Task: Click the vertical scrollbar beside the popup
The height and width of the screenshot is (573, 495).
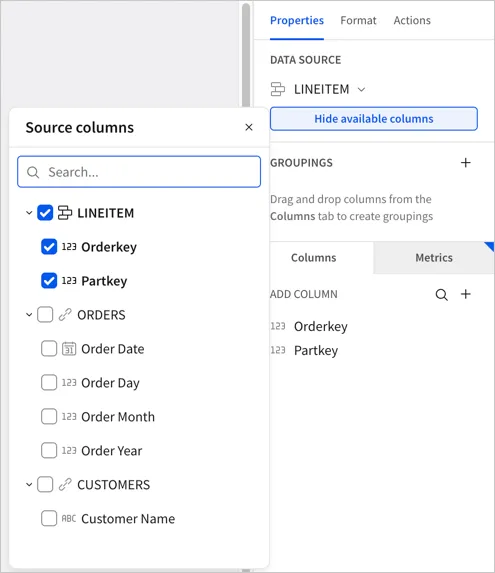Action: pos(246,55)
